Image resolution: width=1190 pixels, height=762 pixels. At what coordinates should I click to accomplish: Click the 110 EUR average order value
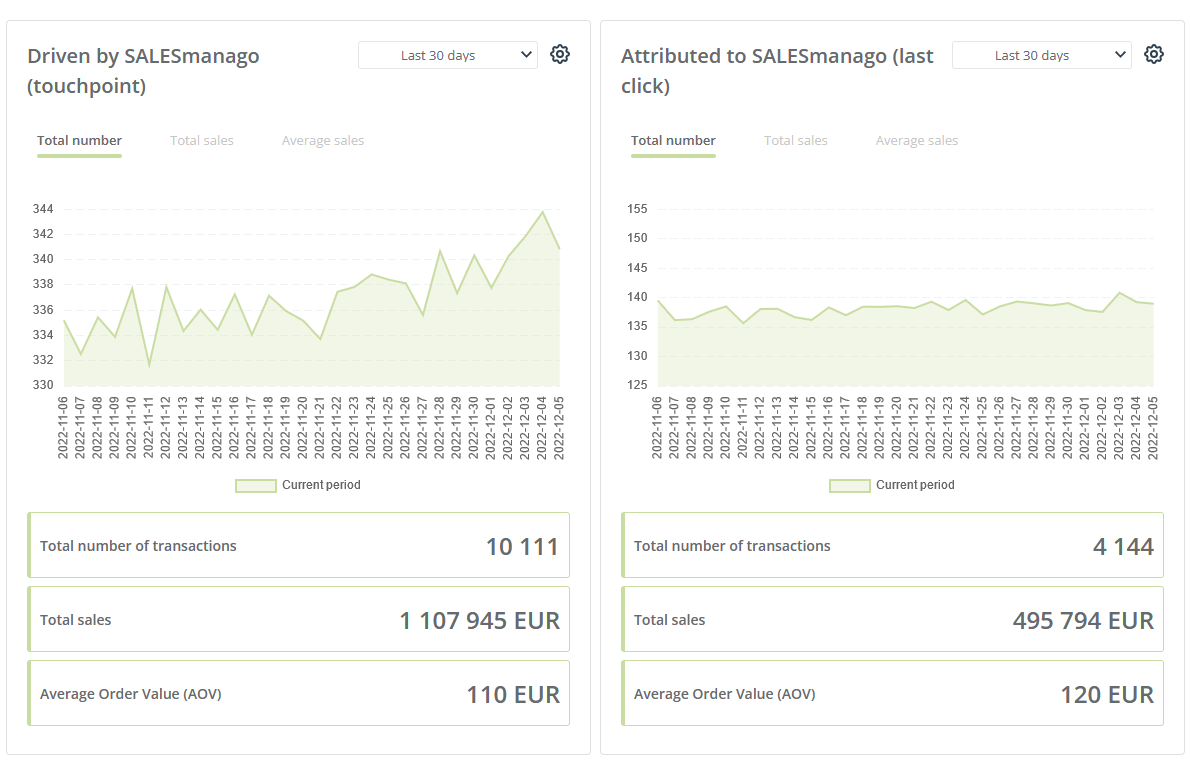point(513,694)
